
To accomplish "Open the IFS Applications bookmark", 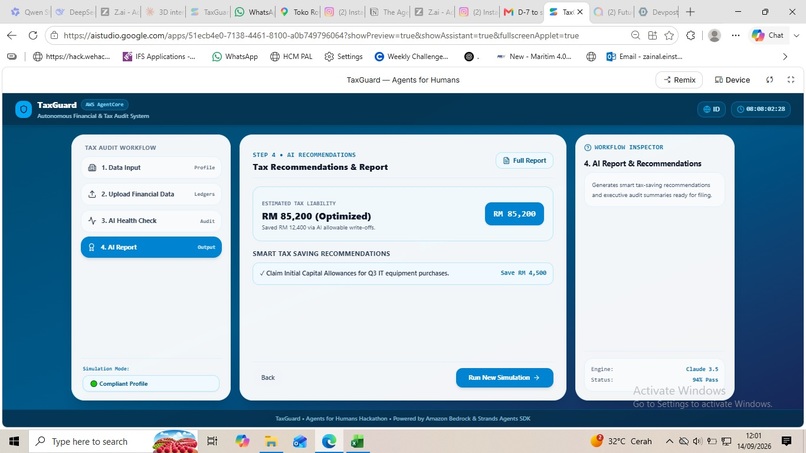I will (x=159, y=57).
